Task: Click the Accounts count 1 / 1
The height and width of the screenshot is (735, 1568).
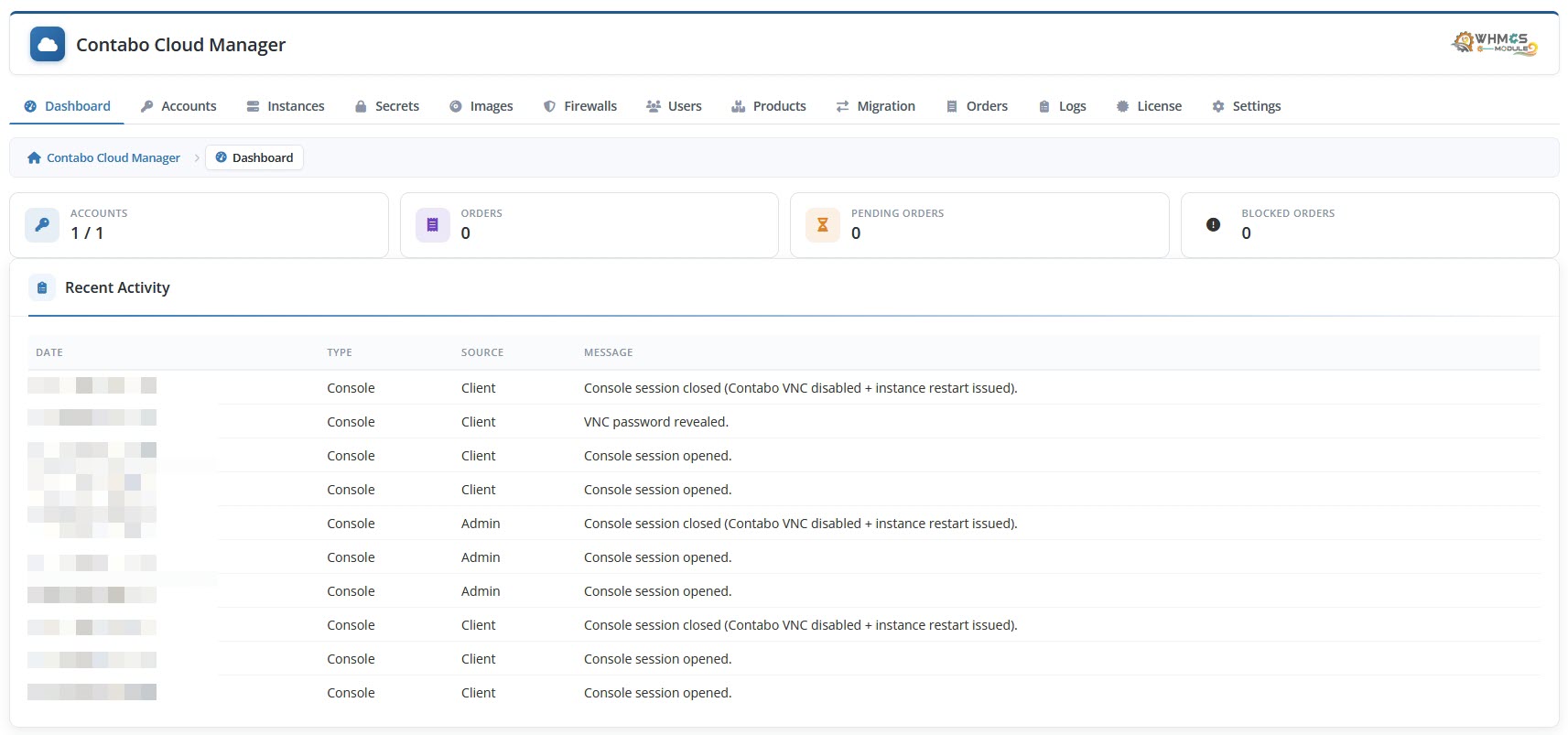Action: pos(87,232)
